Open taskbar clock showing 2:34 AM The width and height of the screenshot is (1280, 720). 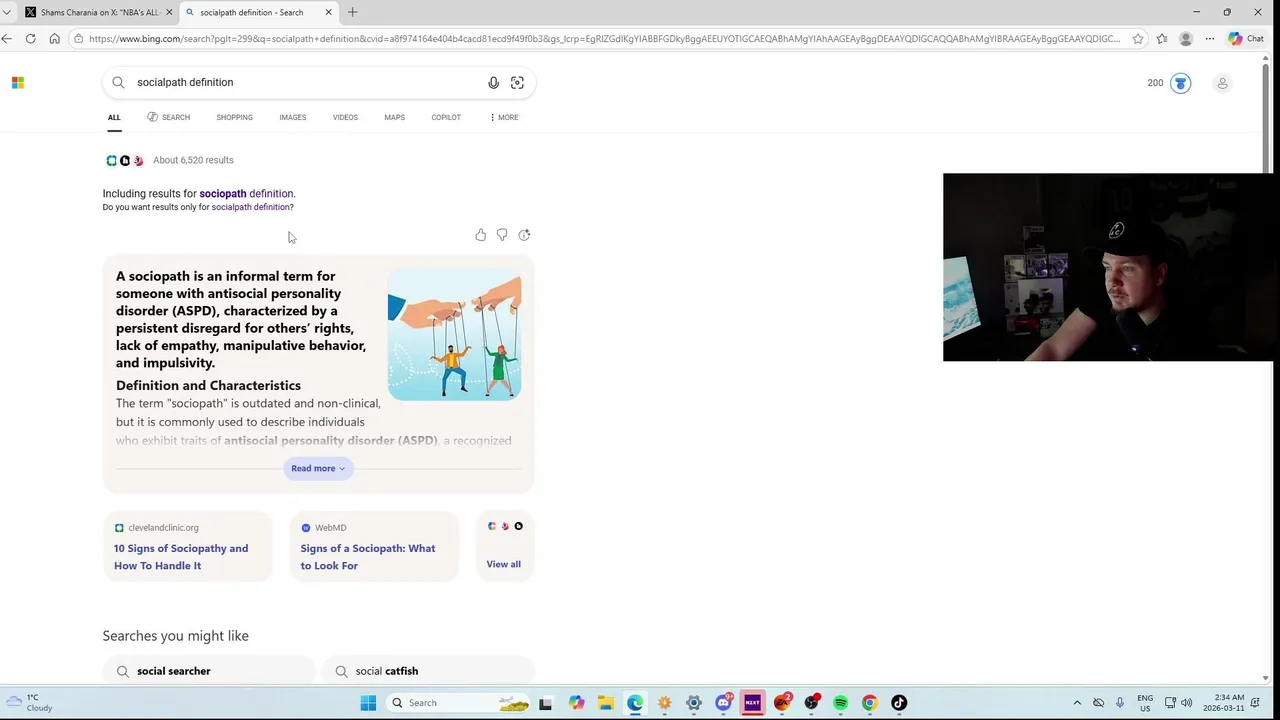tap(1223, 703)
